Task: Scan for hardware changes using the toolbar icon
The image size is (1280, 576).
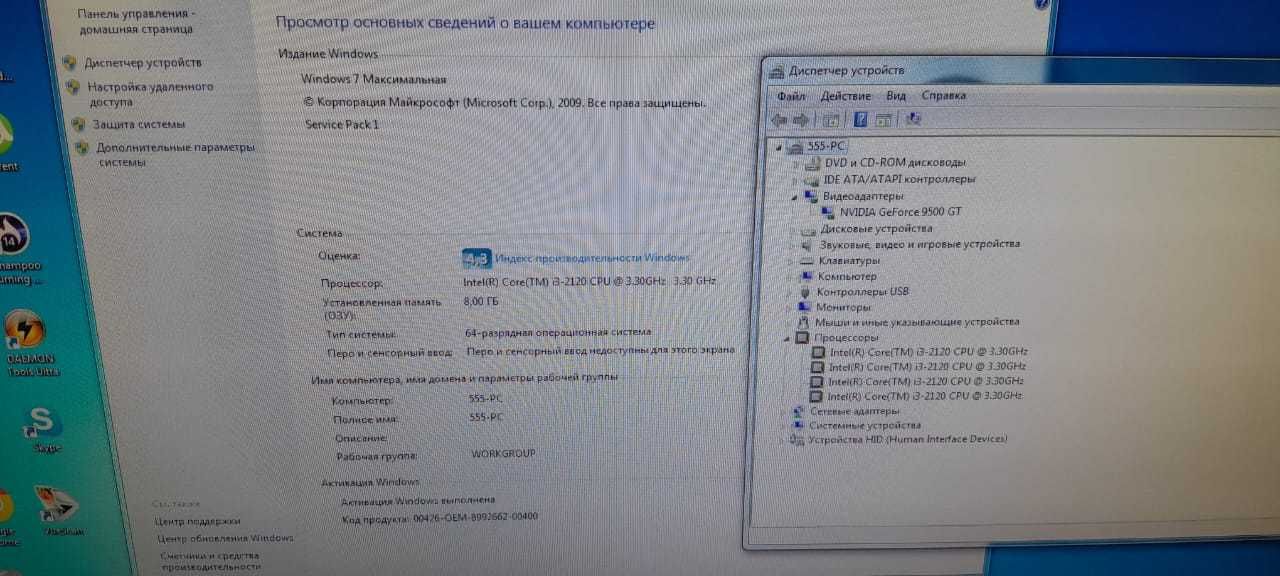Action: coord(913,119)
